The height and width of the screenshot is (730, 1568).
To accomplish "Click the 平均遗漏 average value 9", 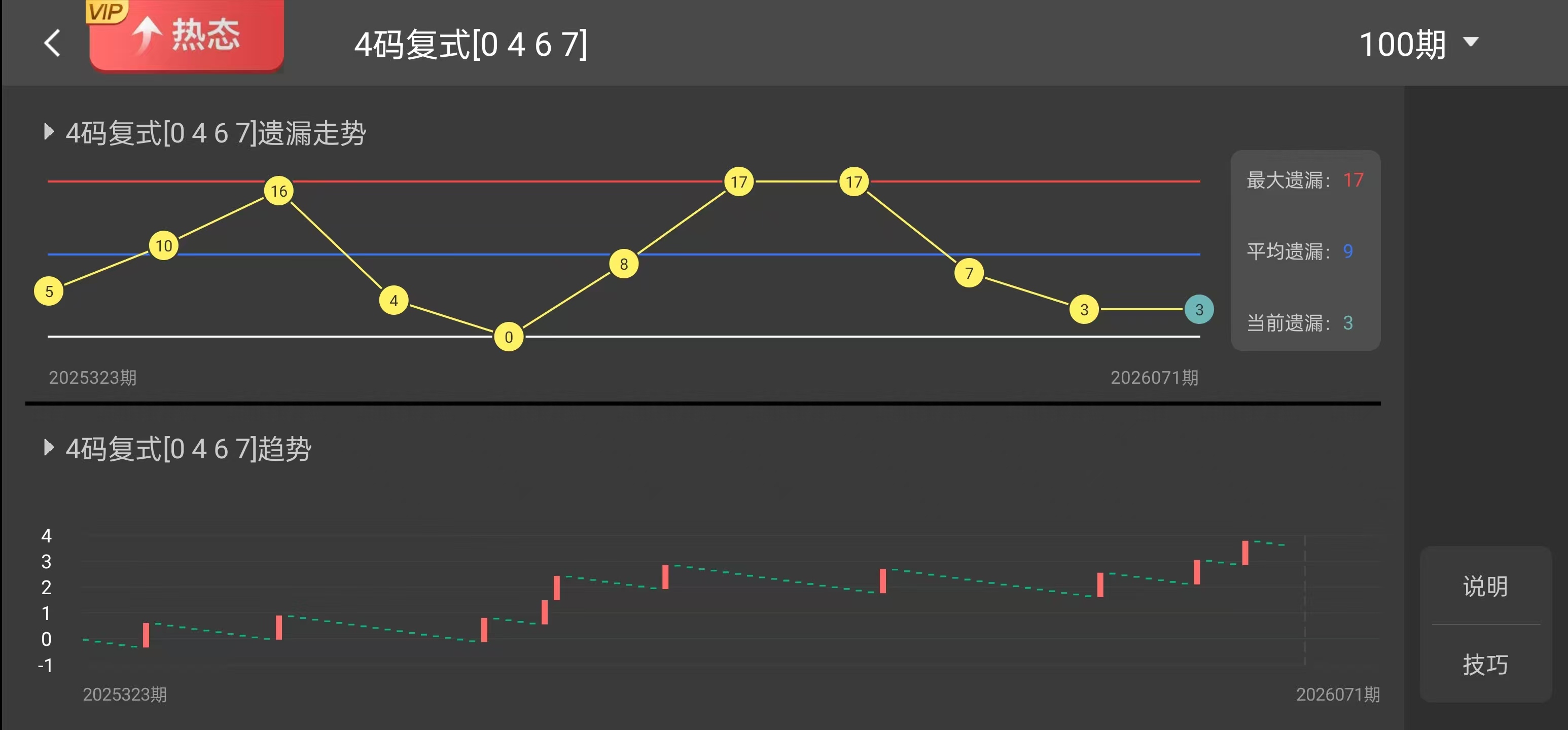I will click(x=1347, y=251).
